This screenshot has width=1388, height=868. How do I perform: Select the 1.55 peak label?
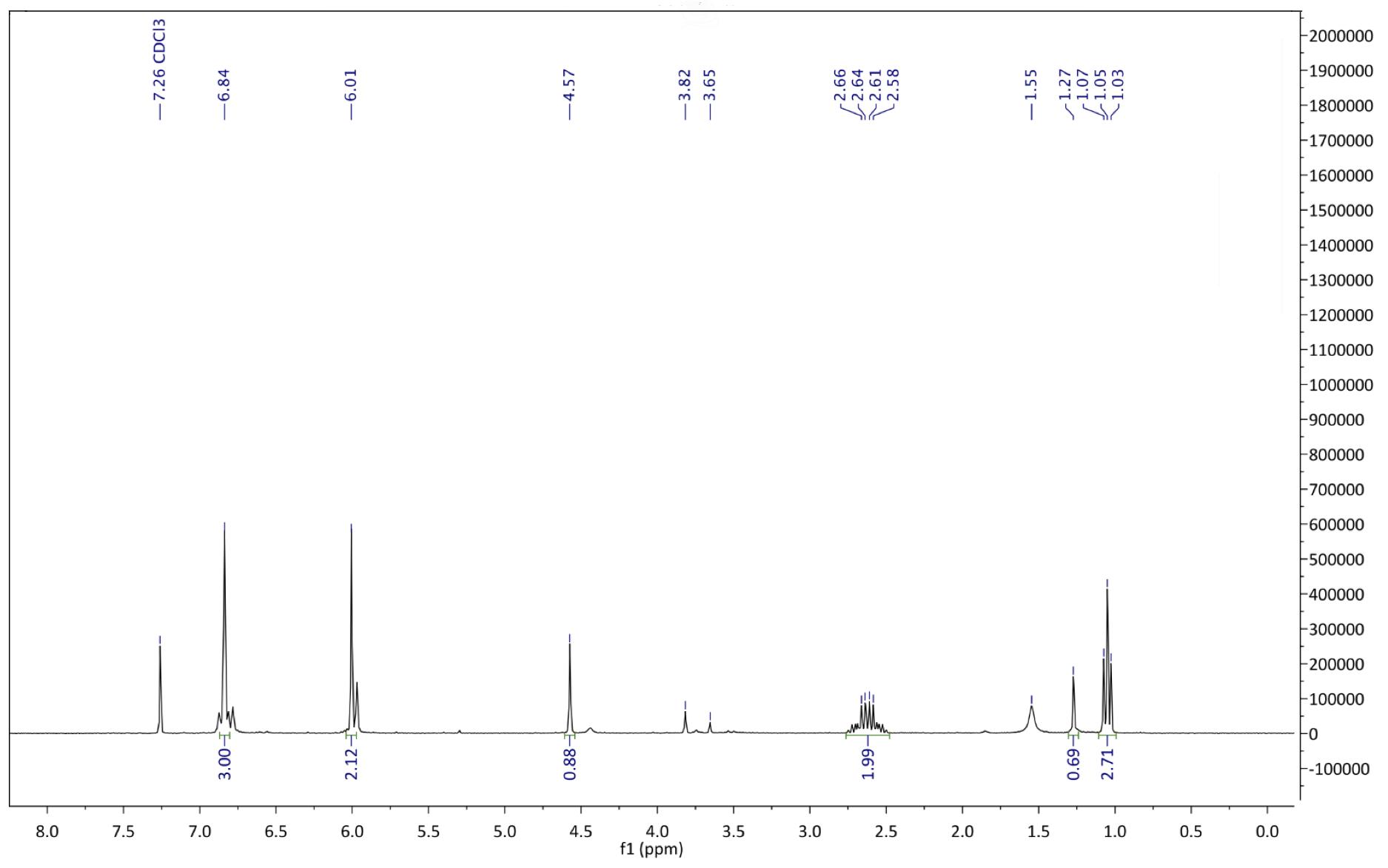click(1031, 85)
